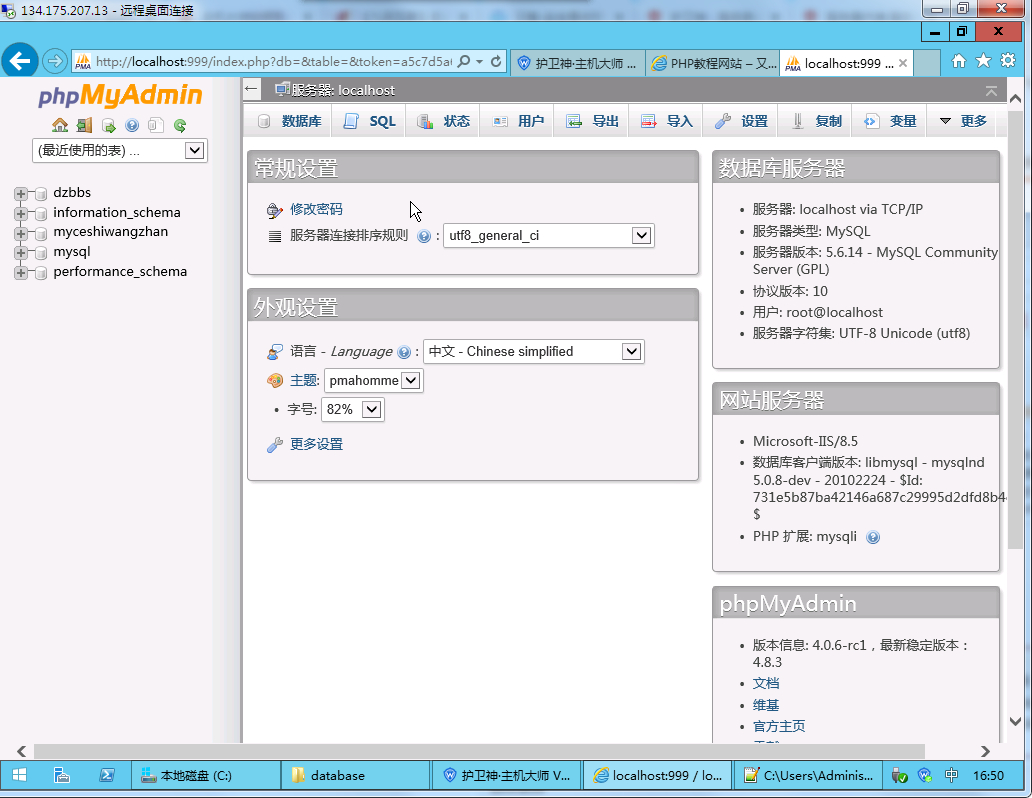Switch to the PHP教程网站 browser tab
This screenshot has height=798, width=1032.
tap(713, 63)
